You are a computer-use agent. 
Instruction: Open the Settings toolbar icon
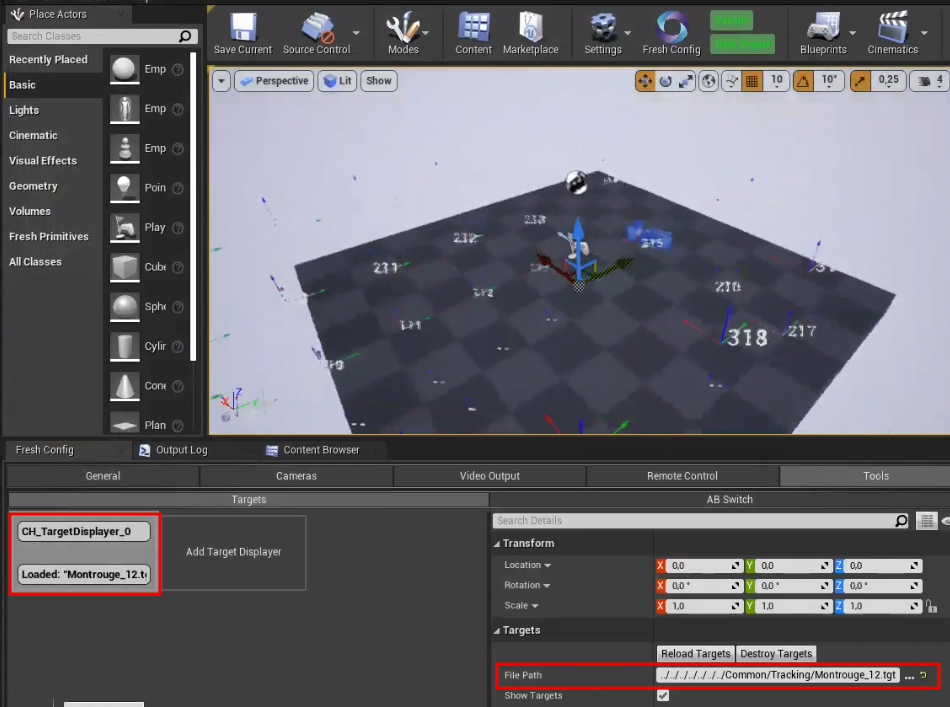pos(603,27)
